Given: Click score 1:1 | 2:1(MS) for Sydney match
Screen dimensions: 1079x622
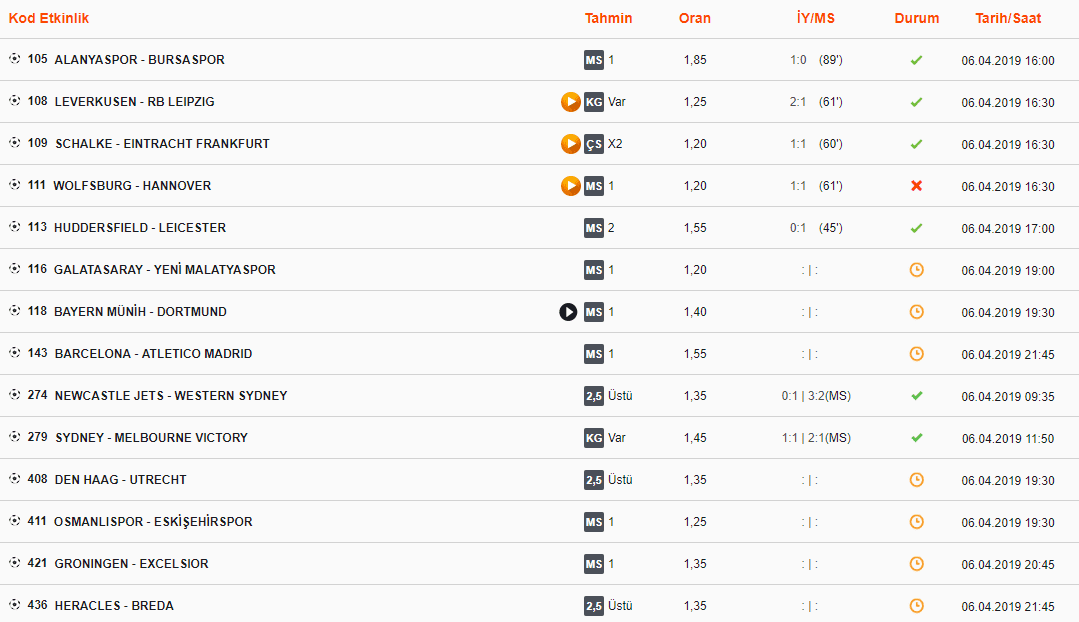Looking at the screenshot, I should coord(816,438).
